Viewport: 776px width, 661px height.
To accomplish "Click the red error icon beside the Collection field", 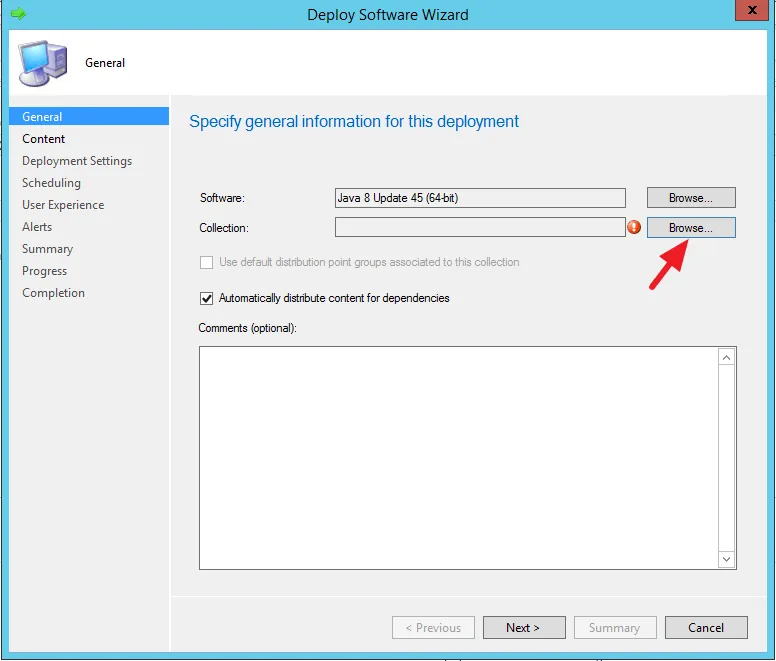I will pyautogui.click(x=634, y=227).
